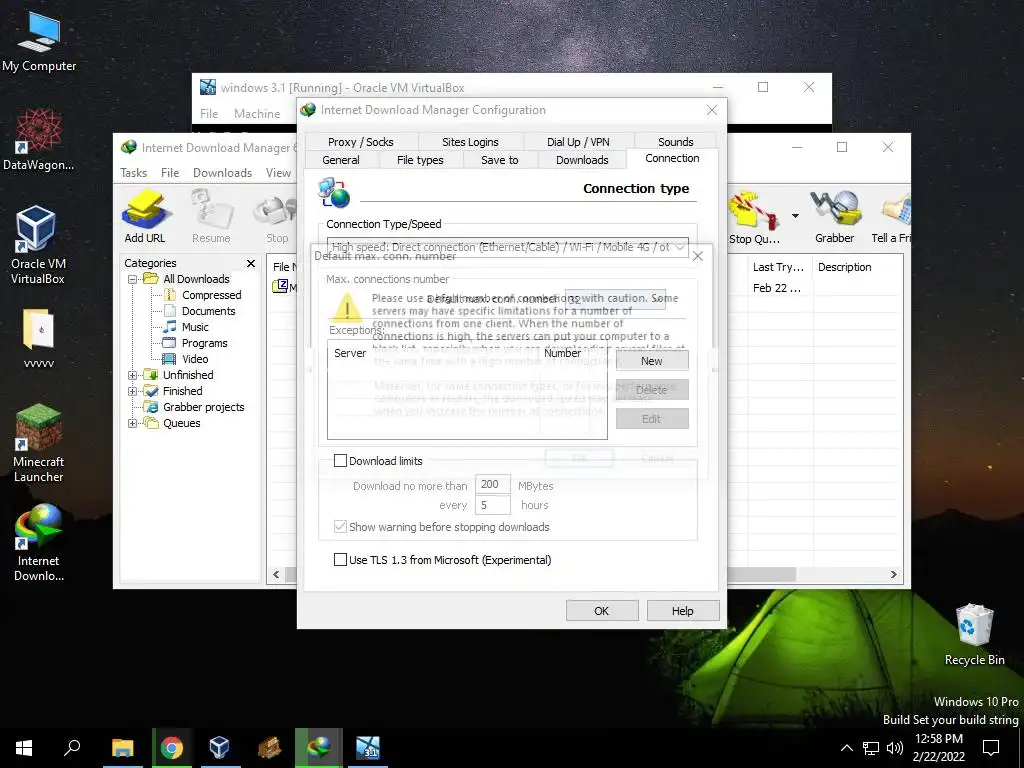Open the Downloads menu in IDM
1024x768 pixels.
point(222,173)
